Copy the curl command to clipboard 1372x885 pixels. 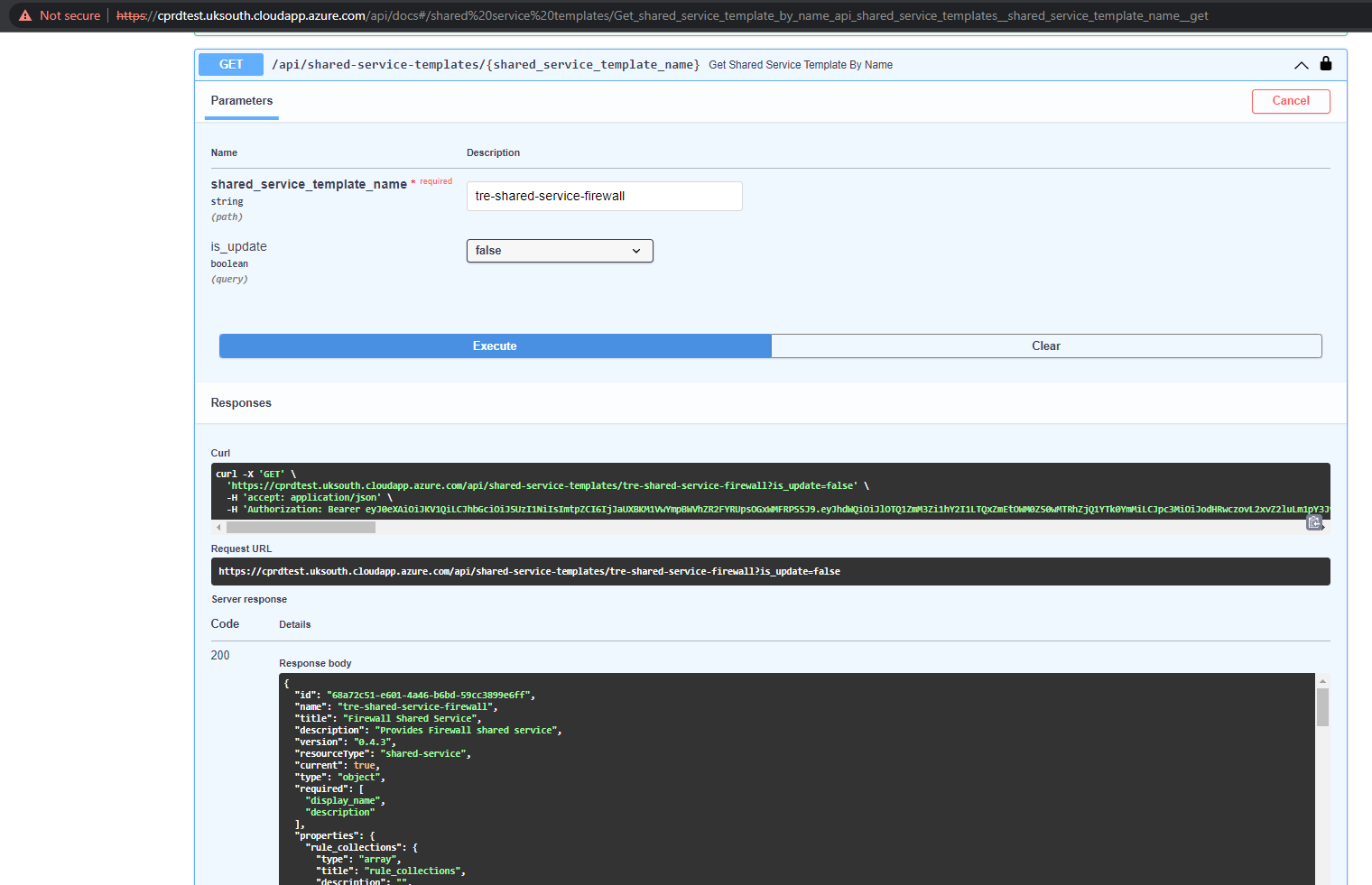pyautogui.click(x=1314, y=522)
